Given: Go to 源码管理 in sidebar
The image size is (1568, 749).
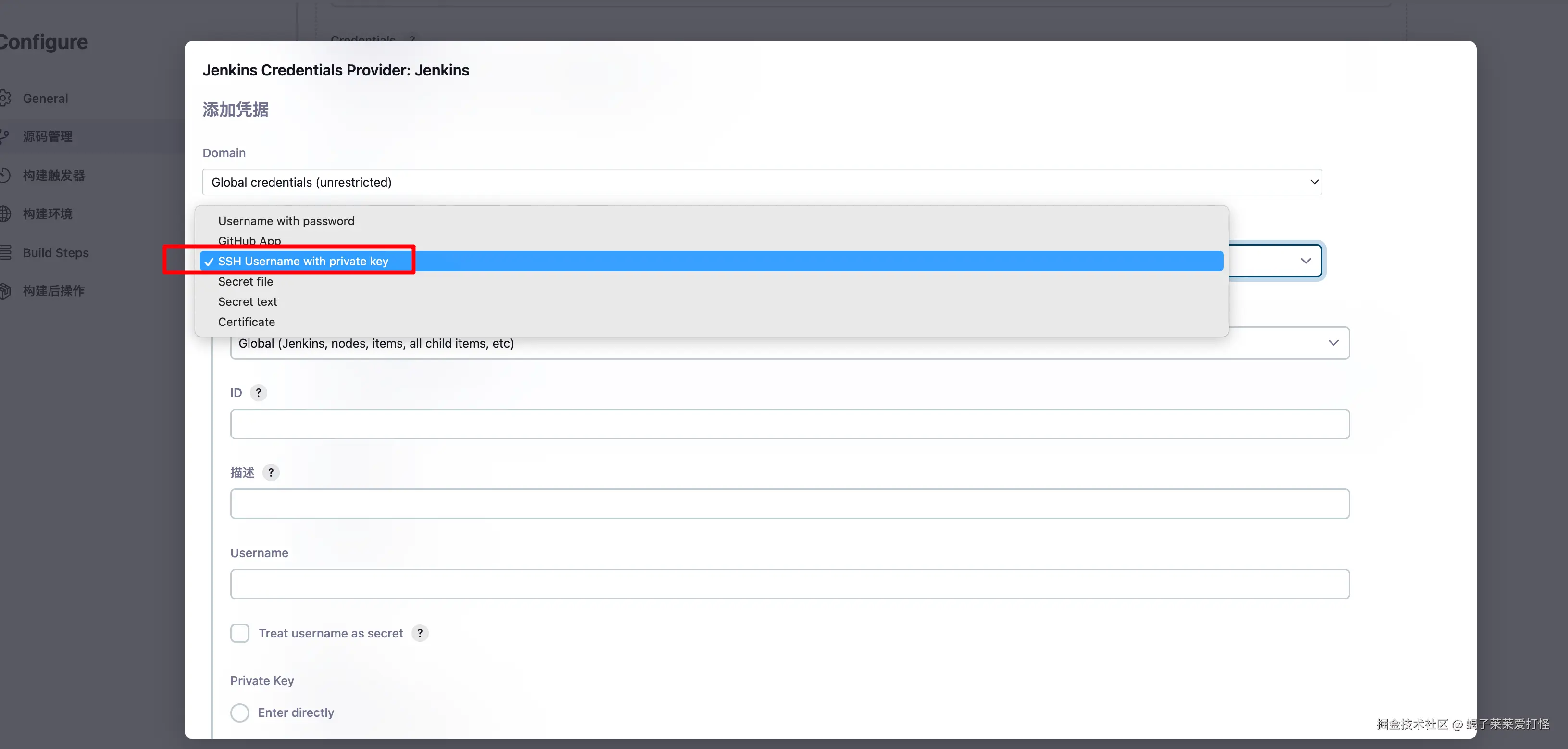Looking at the screenshot, I should (x=48, y=137).
